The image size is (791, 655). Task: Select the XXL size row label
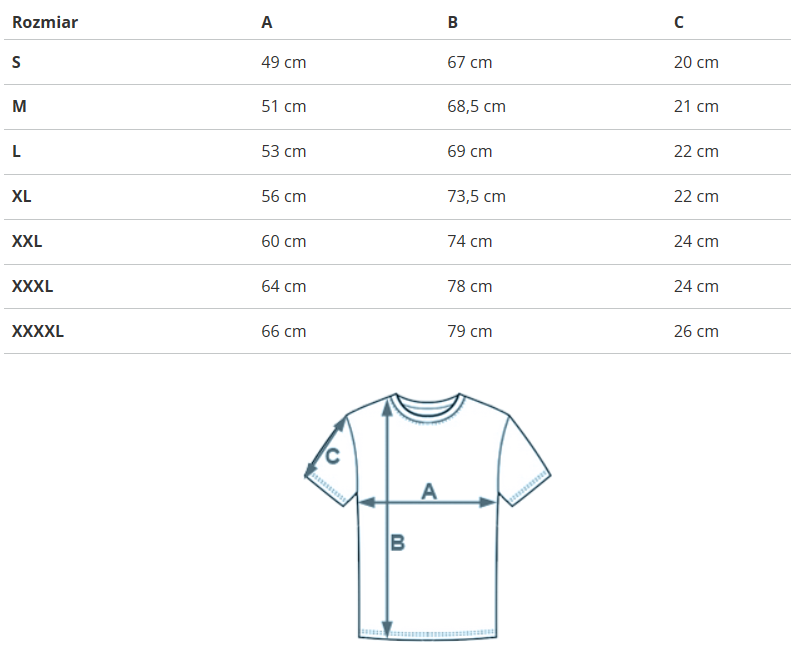tap(27, 241)
